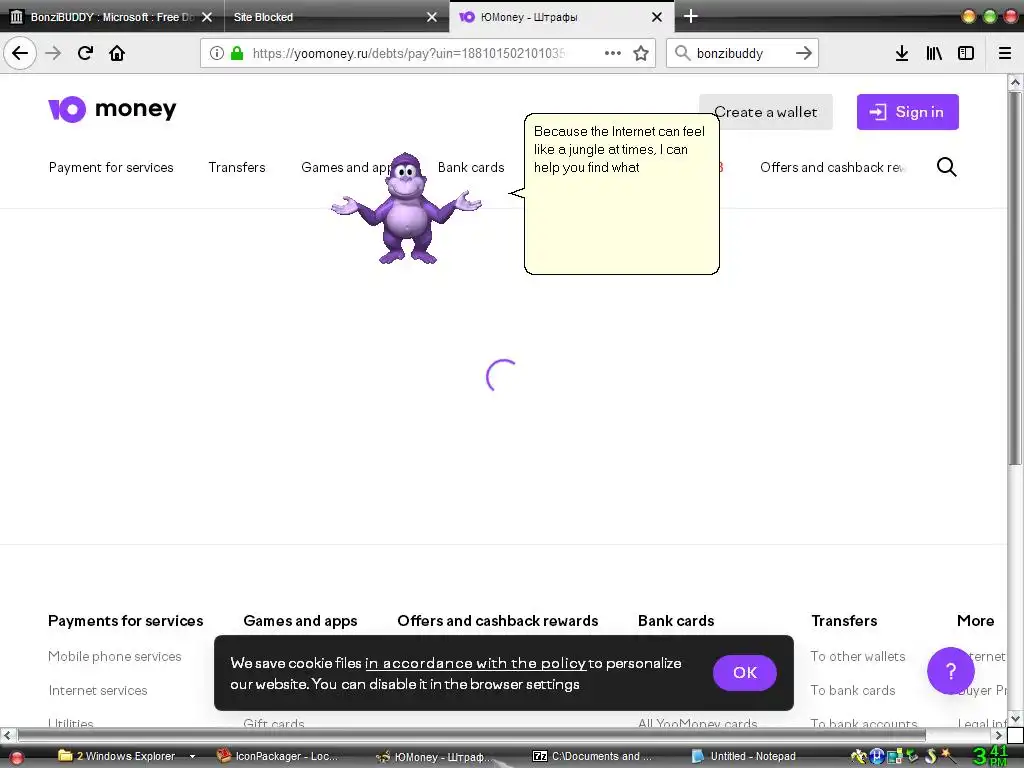Switch to the Untitled - Notepad taskbar button
This screenshot has height=768, width=1024.
pyautogui.click(x=744, y=756)
